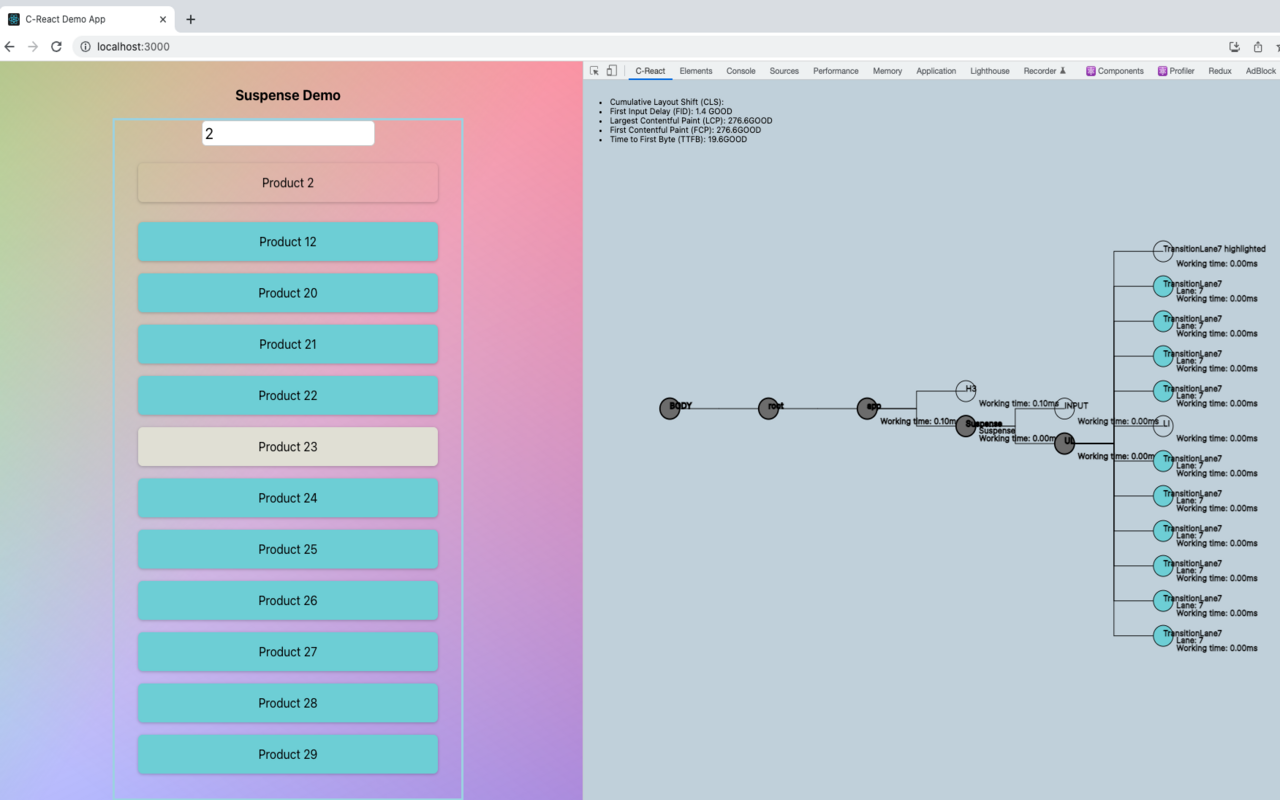
Task: Open the Redux DevTools tab
Action: 1220,71
